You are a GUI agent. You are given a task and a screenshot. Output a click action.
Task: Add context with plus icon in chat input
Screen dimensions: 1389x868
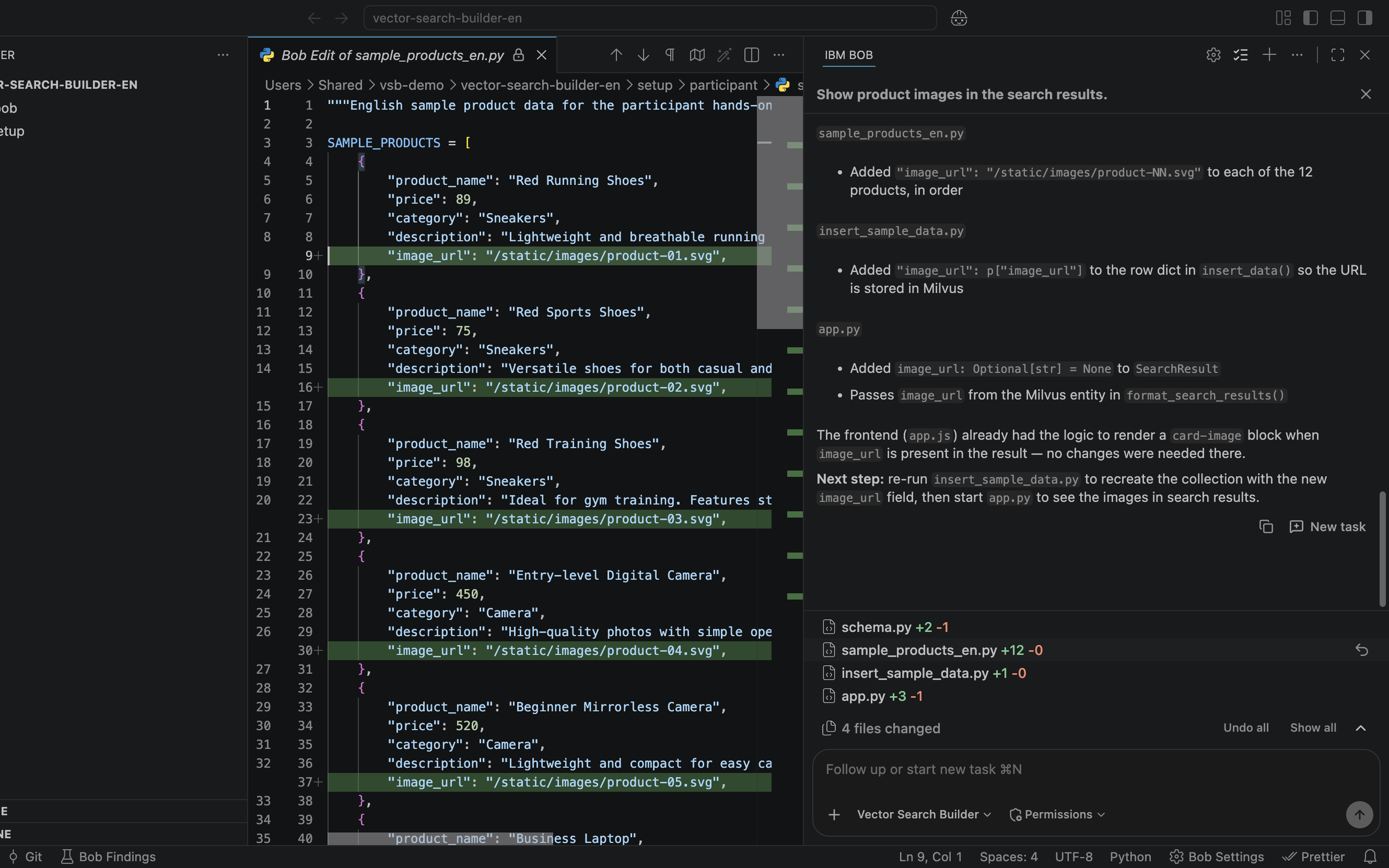pyautogui.click(x=834, y=815)
